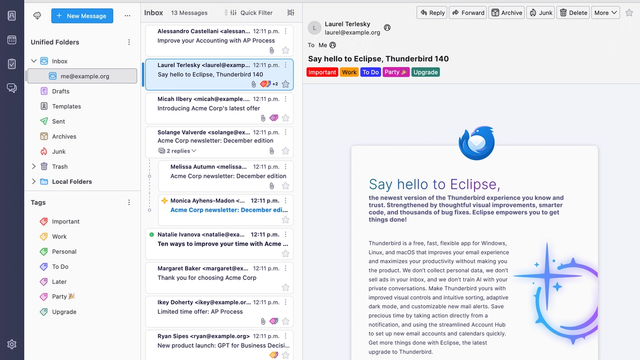Screen dimensions: 640x360
Task: Collapse the Inbox folder tree
Action: 34,61
